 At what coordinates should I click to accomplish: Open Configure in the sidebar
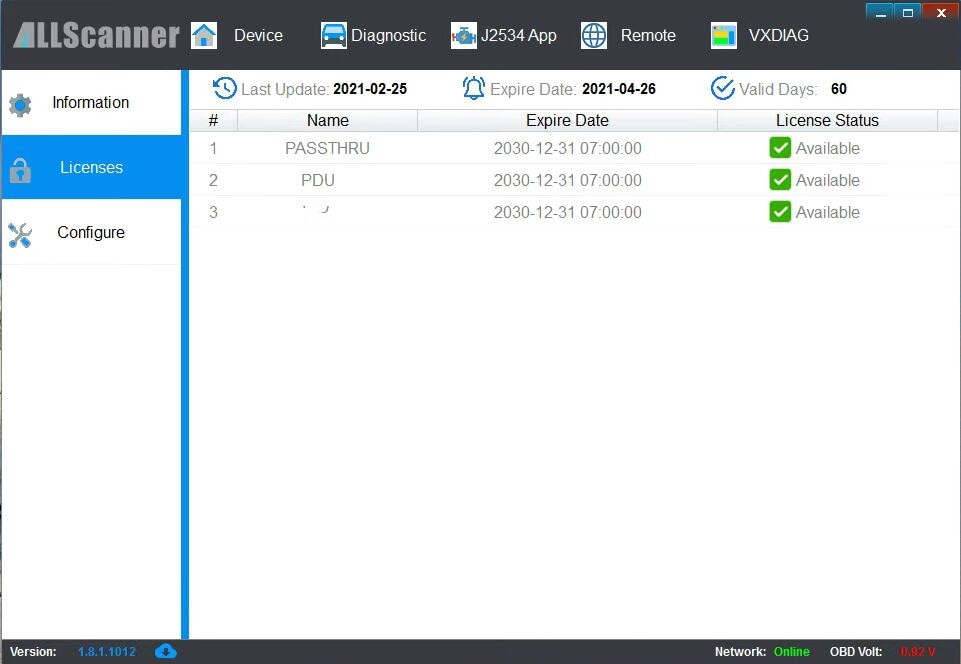pyautogui.click(x=91, y=232)
